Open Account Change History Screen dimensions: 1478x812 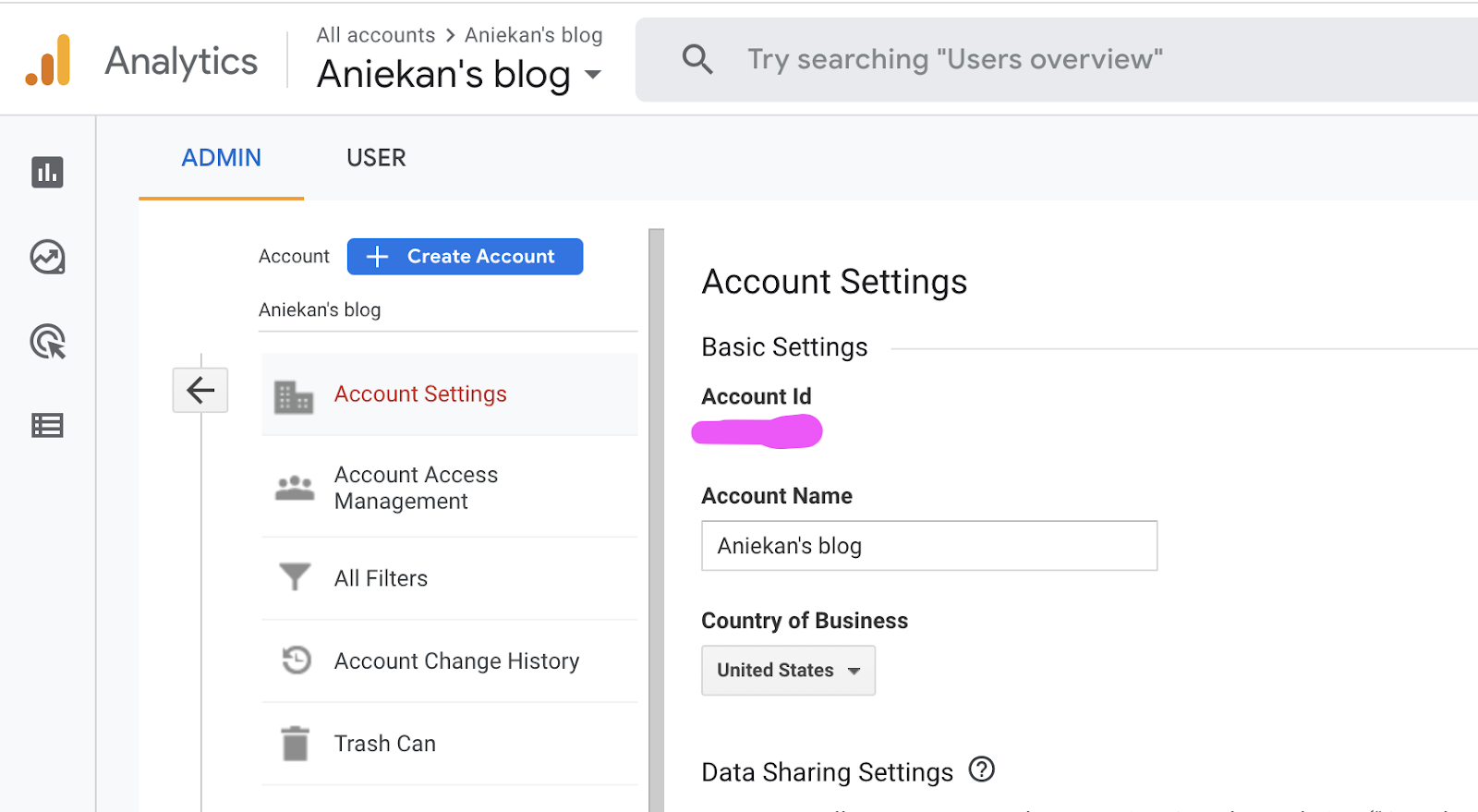point(456,661)
